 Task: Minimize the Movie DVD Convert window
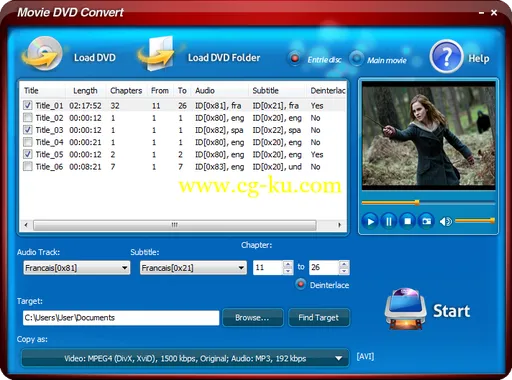point(481,13)
